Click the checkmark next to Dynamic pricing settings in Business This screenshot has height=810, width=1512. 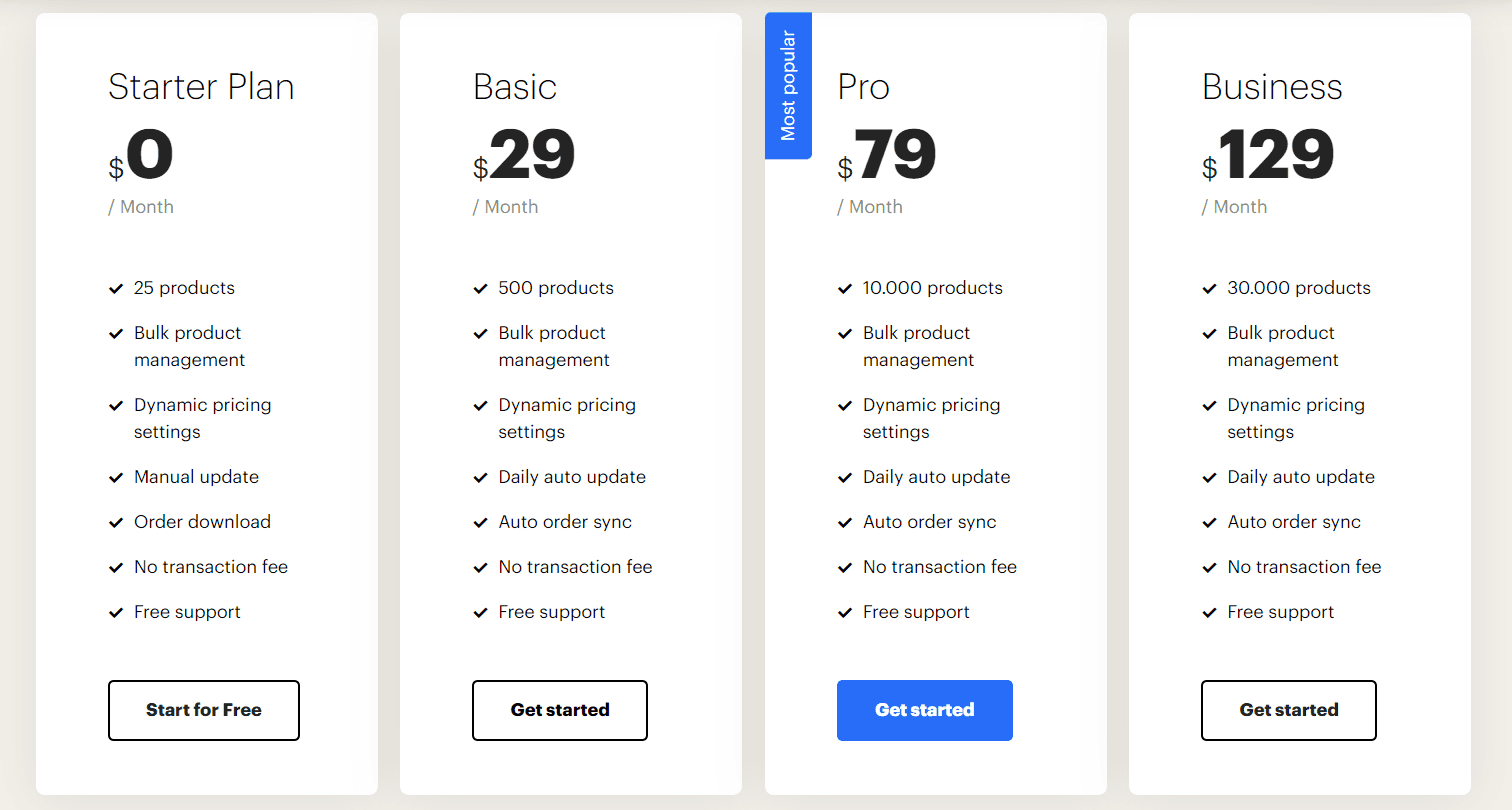point(1209,405)
